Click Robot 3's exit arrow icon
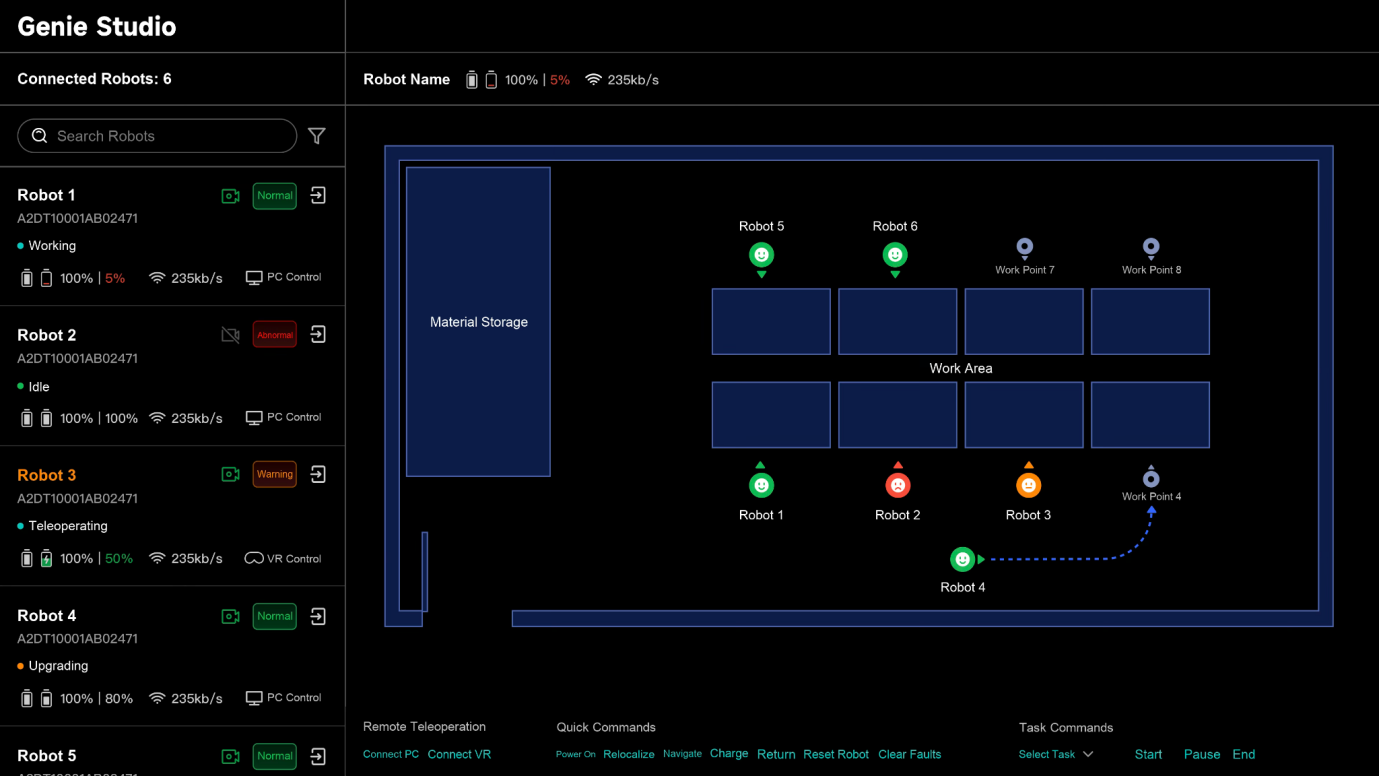Image resolution: width=1379 pixels, height=776 pixels. [318, 474]
